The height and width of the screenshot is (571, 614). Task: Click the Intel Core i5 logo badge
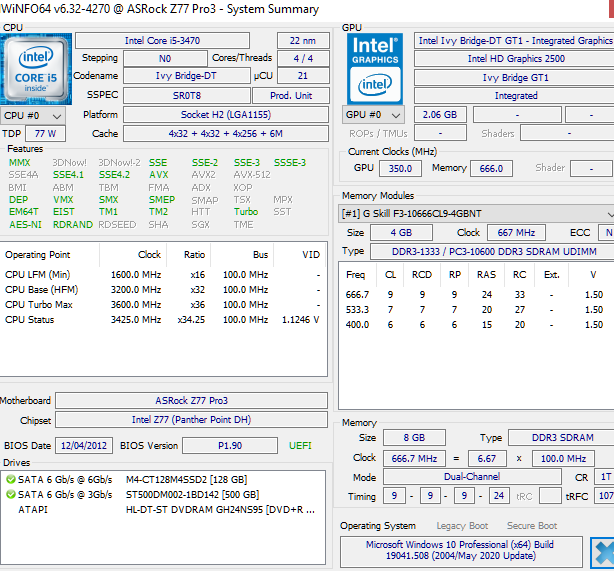pos(36,69)
